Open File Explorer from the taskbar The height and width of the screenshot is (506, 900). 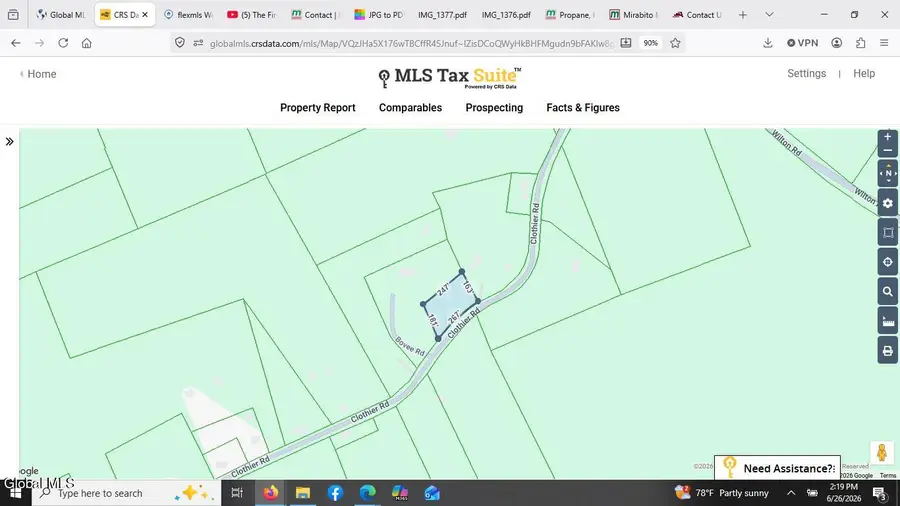(302, 493)
